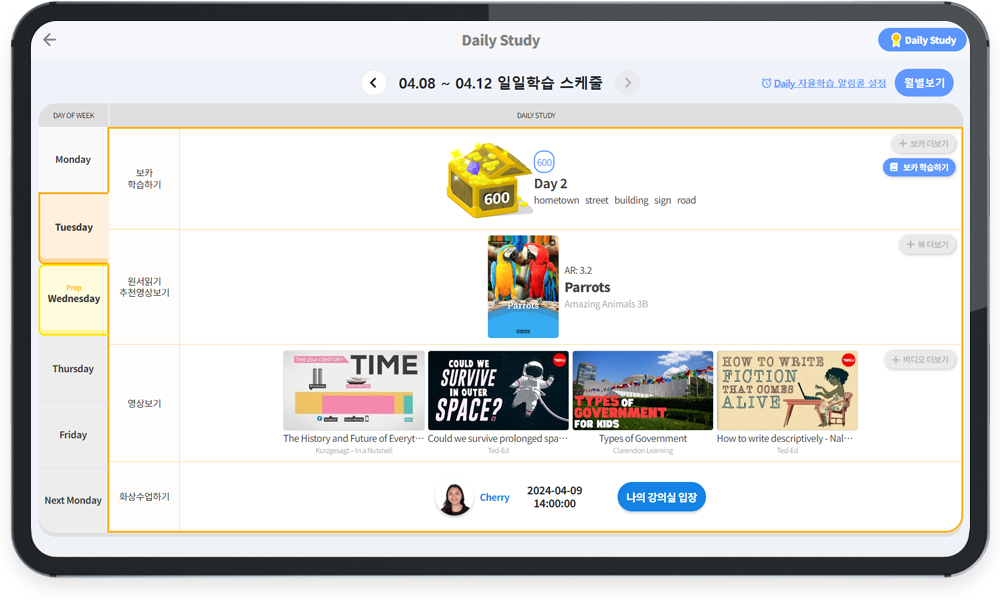Select the Thursday tab
The image size is (1000, 600).
tap(73, 369)
